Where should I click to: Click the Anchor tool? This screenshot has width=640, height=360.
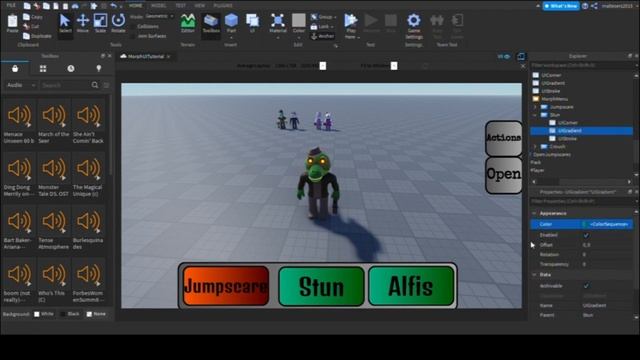323,36
